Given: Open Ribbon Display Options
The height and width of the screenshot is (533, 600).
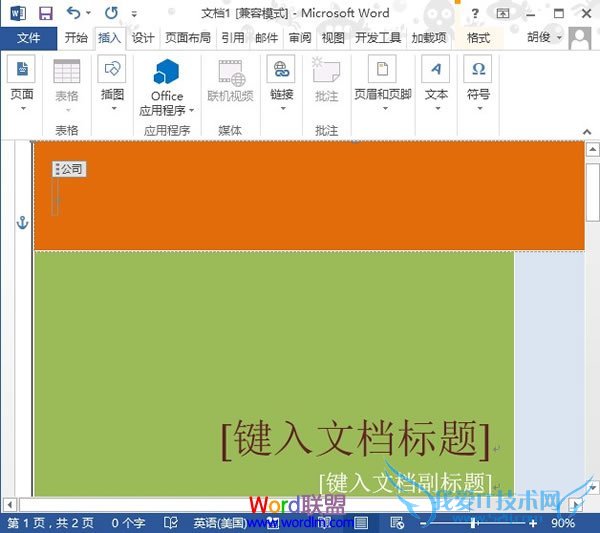Looking at the screenshot, I should click(x=502, y=14).
